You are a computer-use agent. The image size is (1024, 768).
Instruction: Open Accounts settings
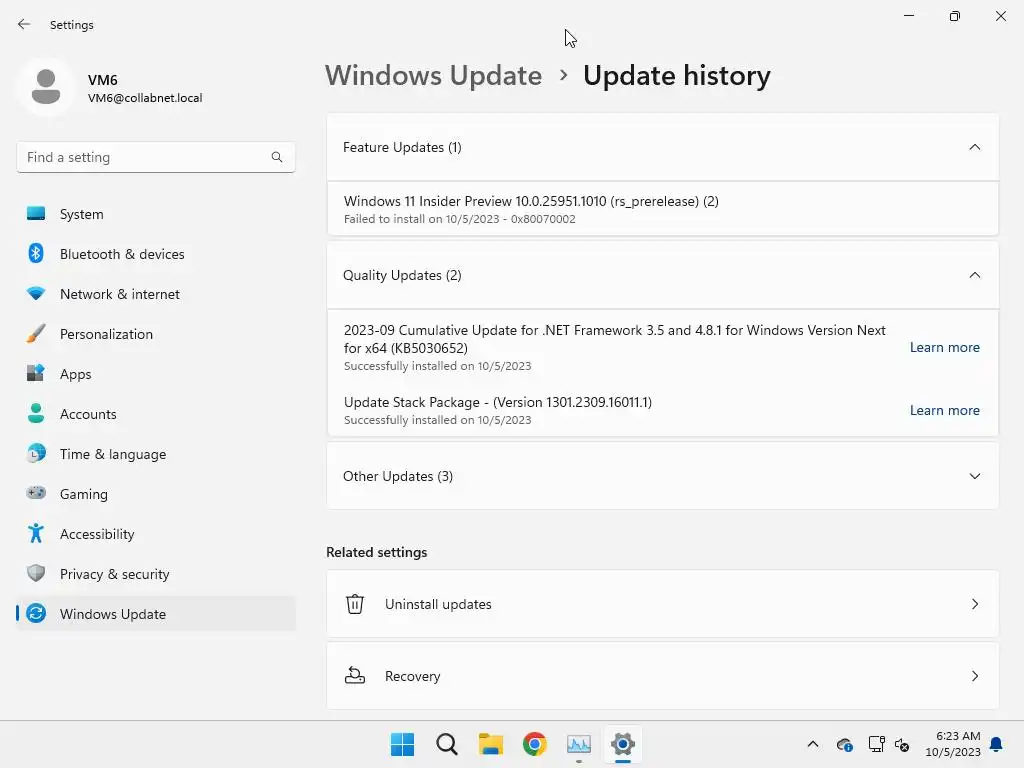(x=155, y=413)
